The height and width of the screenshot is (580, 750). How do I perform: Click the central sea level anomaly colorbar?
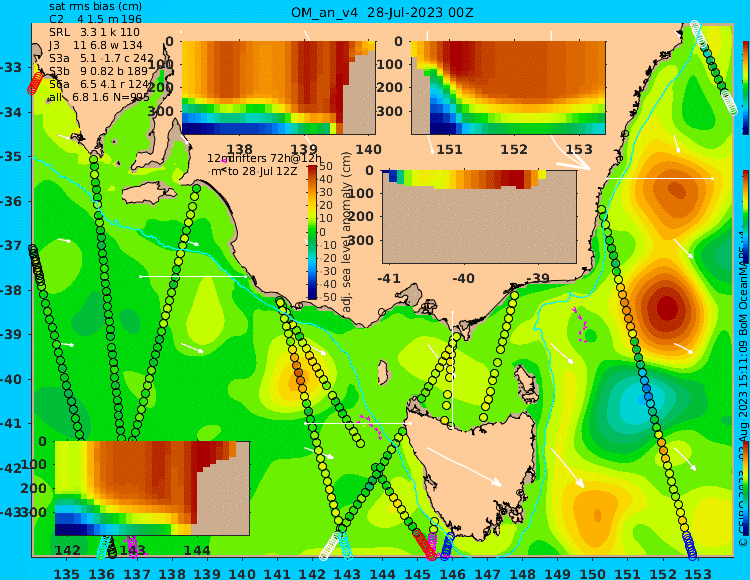pyautogui.click(x=312, y=232)
